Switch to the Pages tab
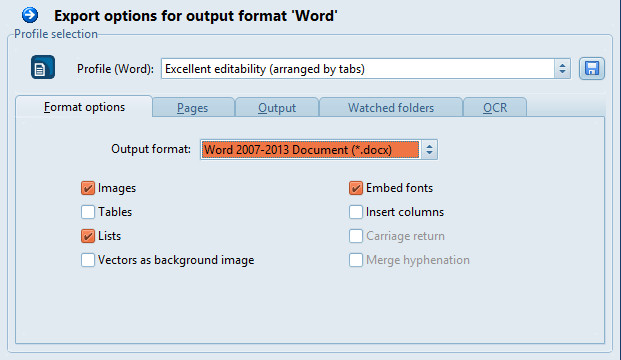The image size is (621, 360). 193,107
